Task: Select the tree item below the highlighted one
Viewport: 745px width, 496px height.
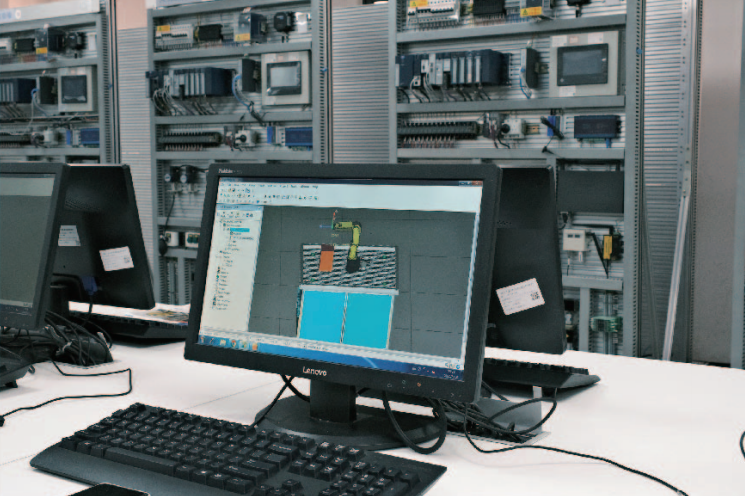Action: coord(240,236)
